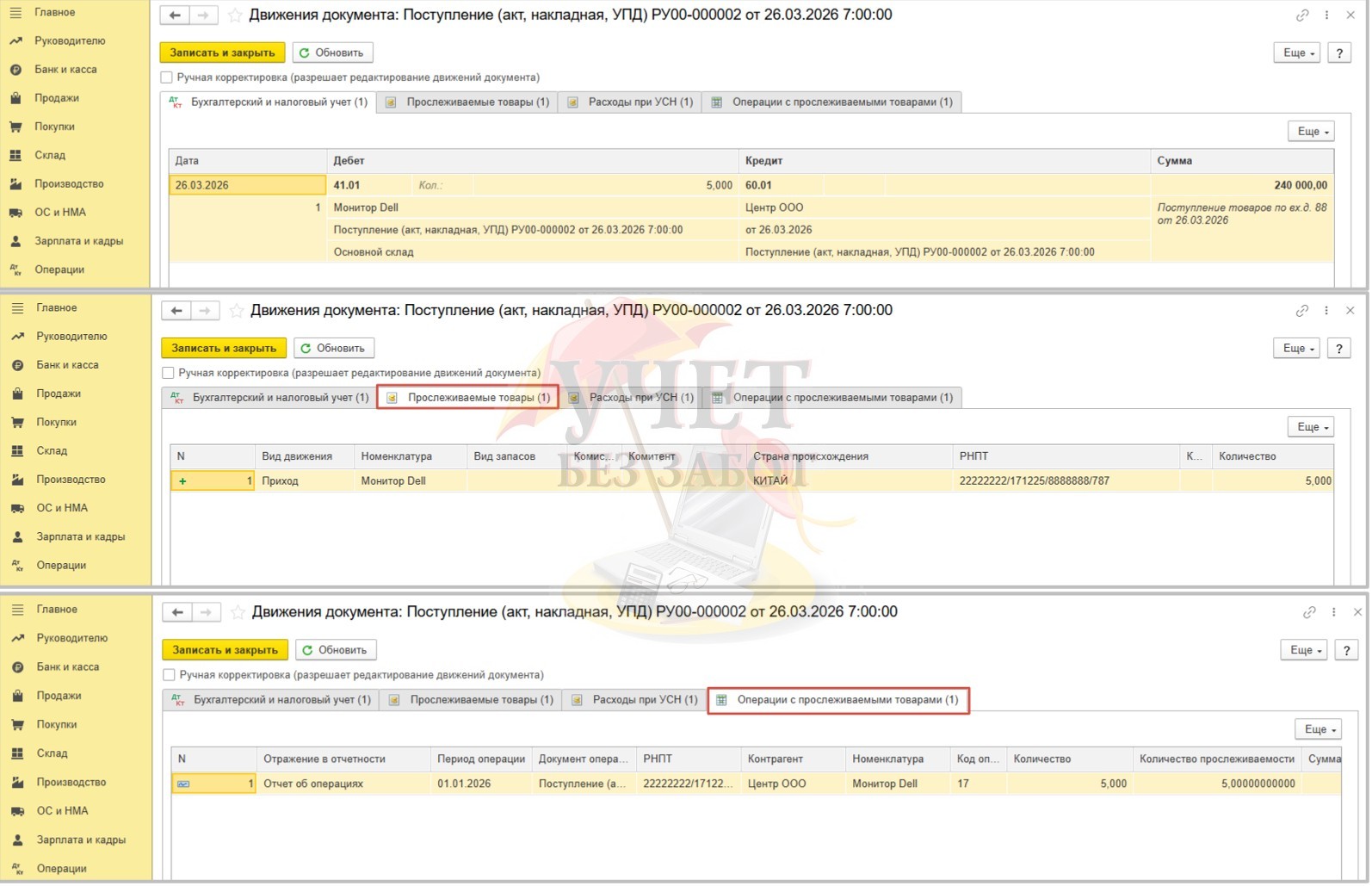Enable Ручная корректировка checkbox in the top window
The width and height of the screenshot is (1372, 886).
pyautogui.click(x=167, y=77)
